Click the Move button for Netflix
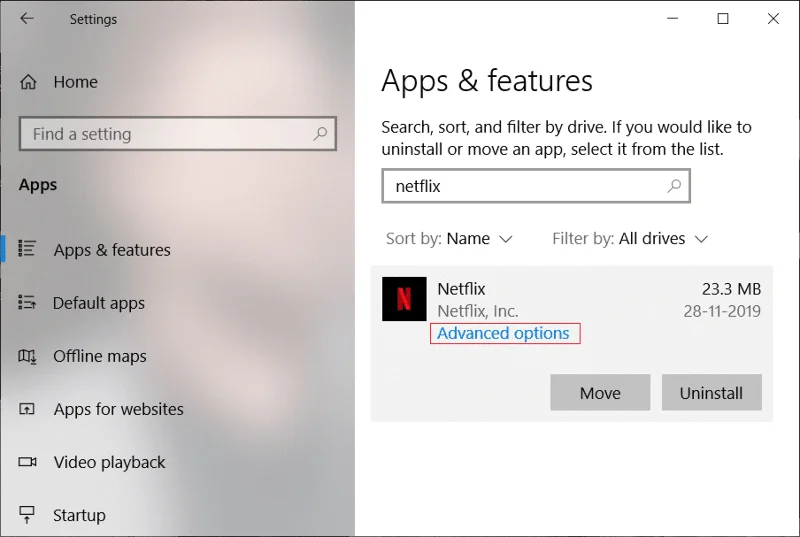Image resolution: width=800 pixels, height=537 pixels. (600, 393)
